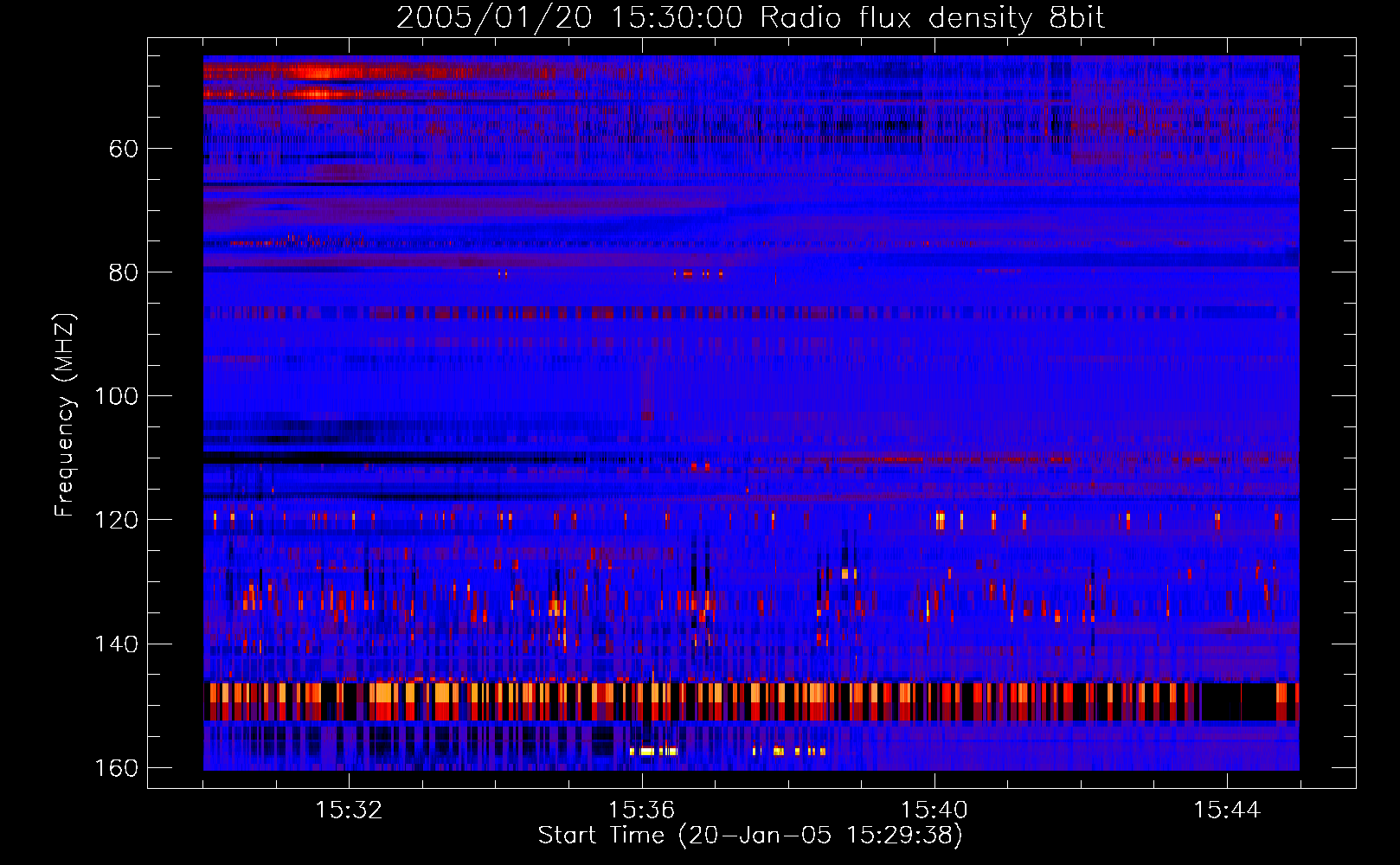
Task: Click the y-axis tick label '100'
Action: 116,396
